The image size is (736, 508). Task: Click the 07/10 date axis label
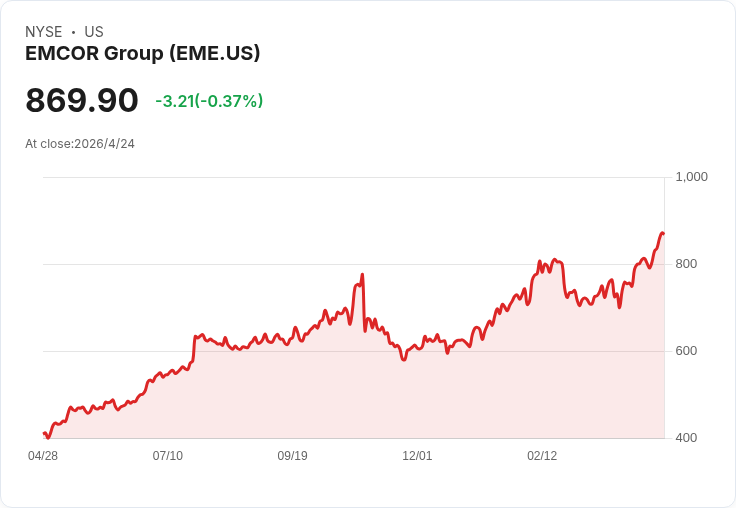tap(168, 456)
